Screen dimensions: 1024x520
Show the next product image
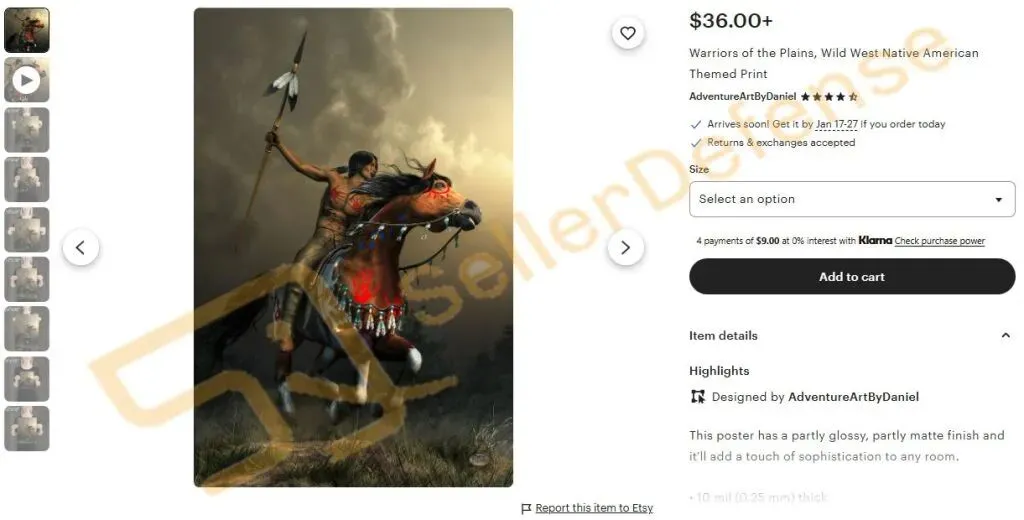click(626, 248)
